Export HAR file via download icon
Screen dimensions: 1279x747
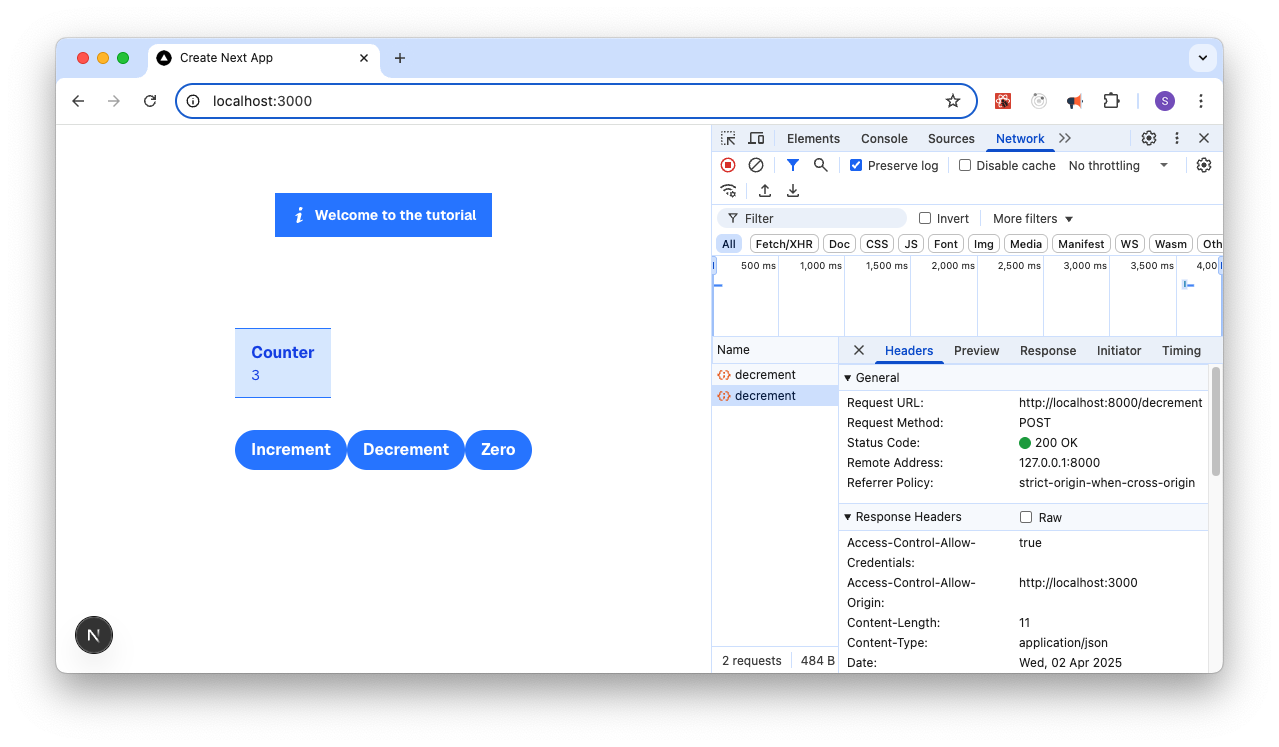[x=792, y=190]
